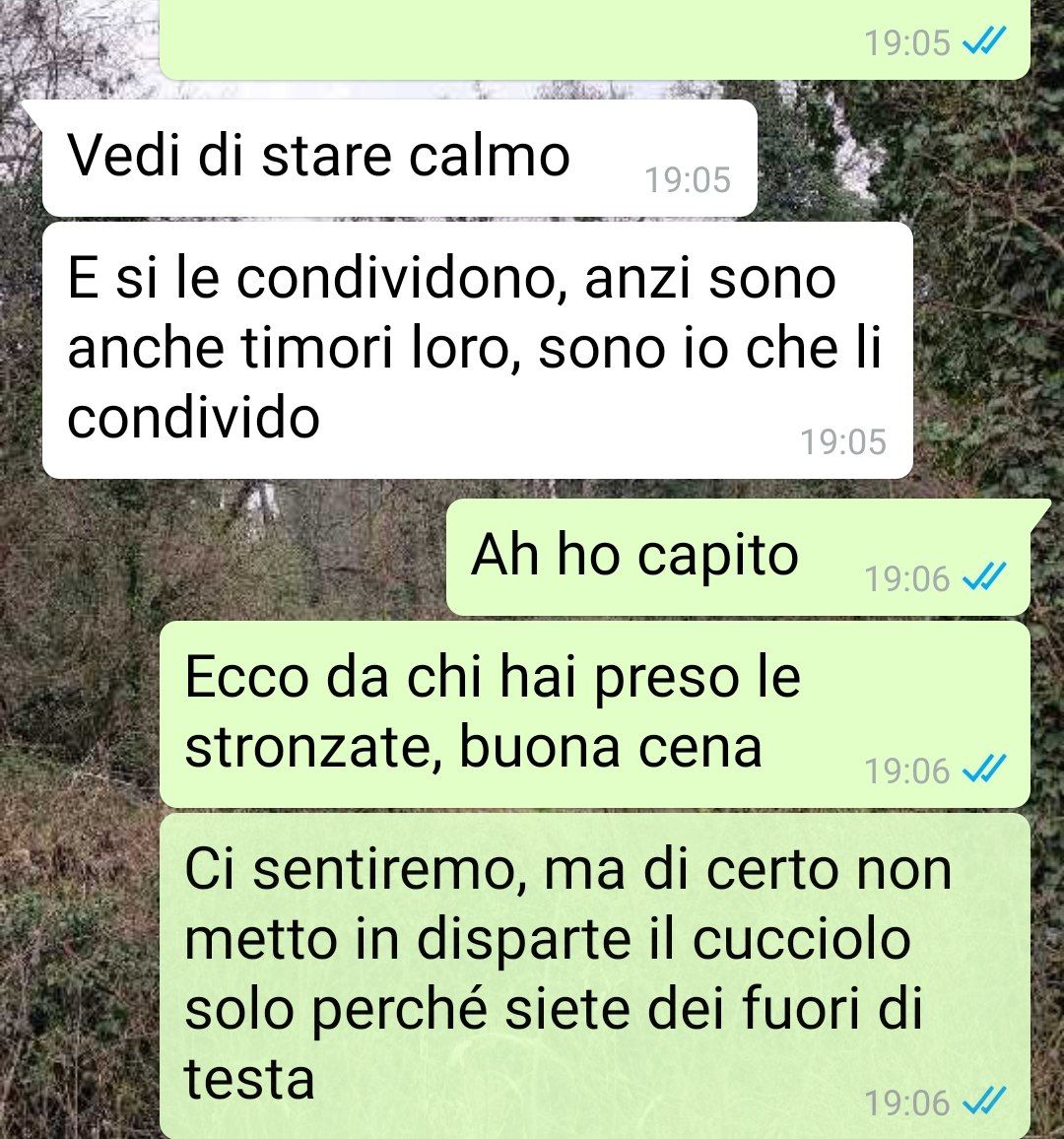
Task: Click read ticks on 'Ci sentiremo' message
Action: [984, 1102]
